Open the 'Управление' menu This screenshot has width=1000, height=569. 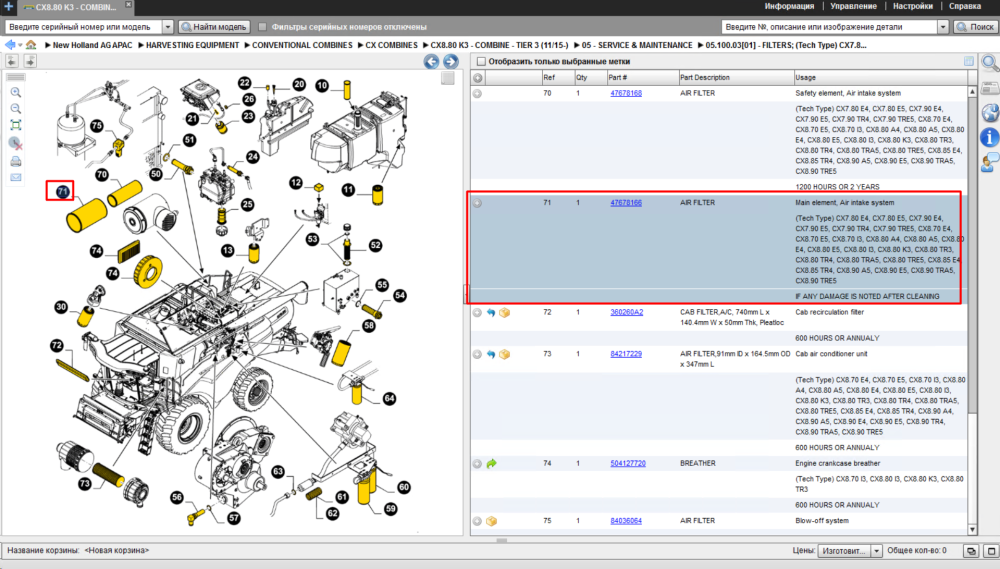coord(853,6)
